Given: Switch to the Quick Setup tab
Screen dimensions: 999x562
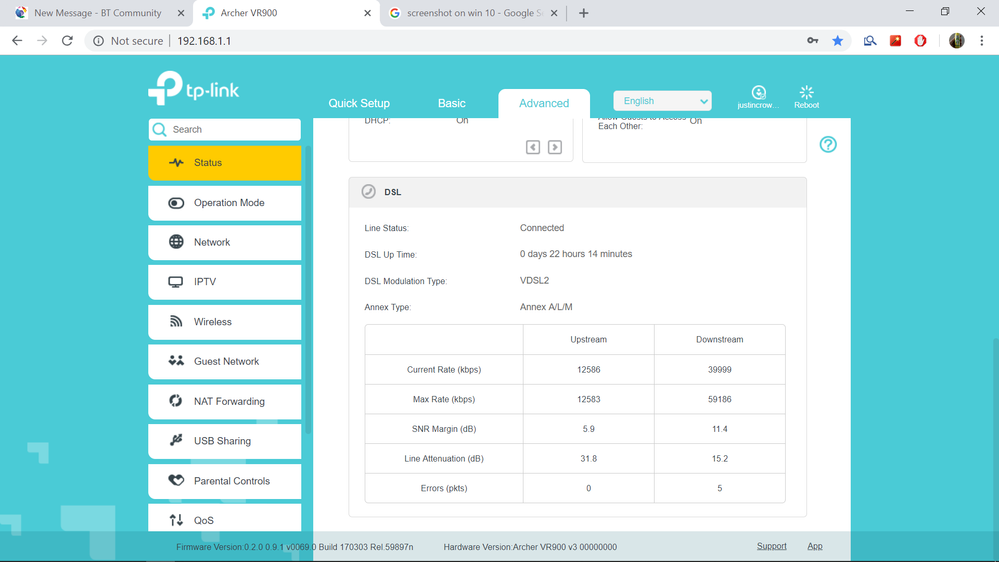Looking at the screenshot, I should (359, 103).
